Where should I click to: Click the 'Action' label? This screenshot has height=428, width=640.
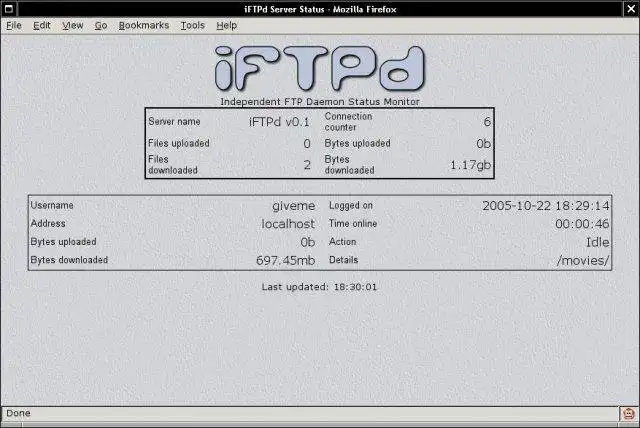click(342, 242)
